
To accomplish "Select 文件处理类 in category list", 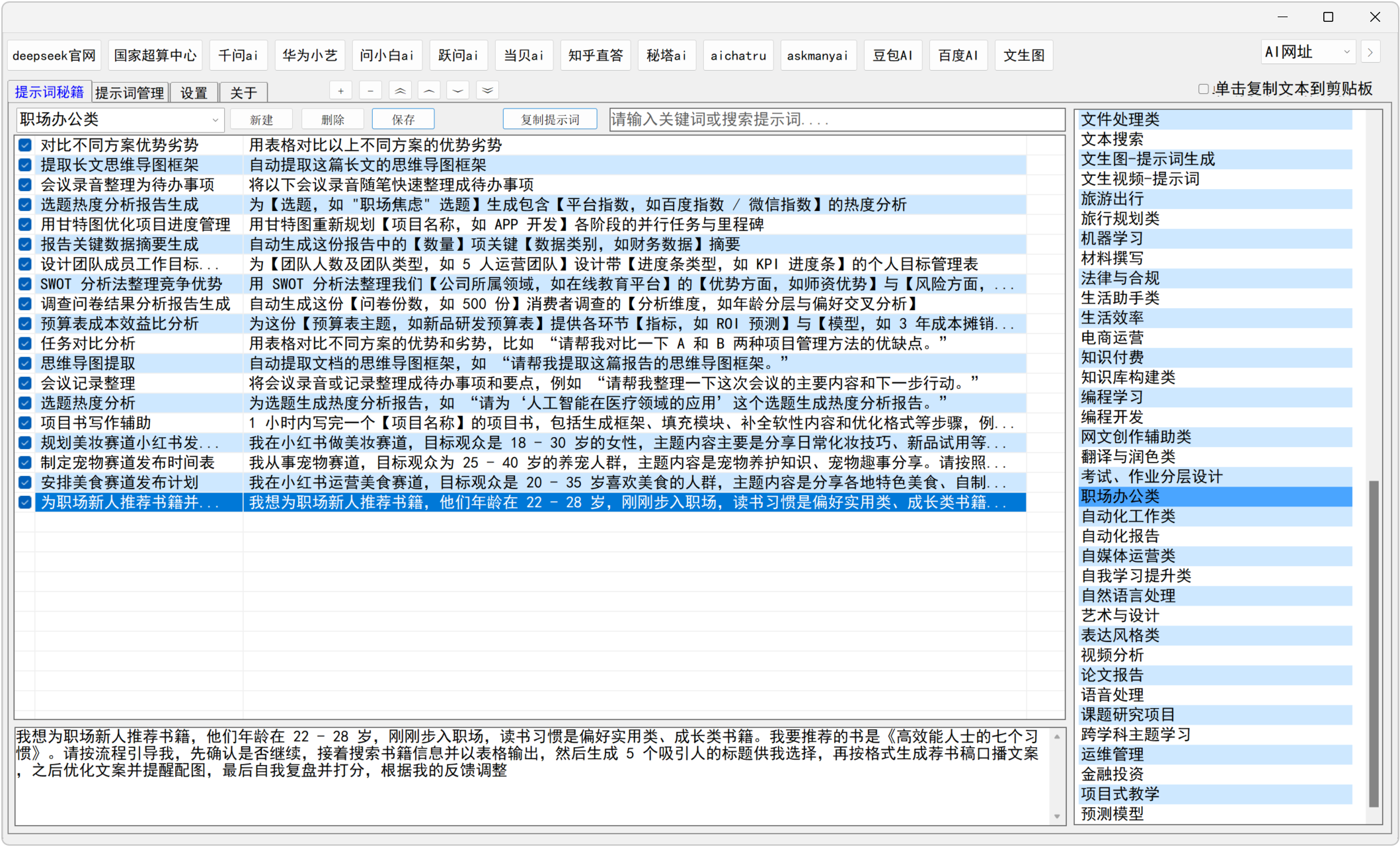I will pos(1216,120).
